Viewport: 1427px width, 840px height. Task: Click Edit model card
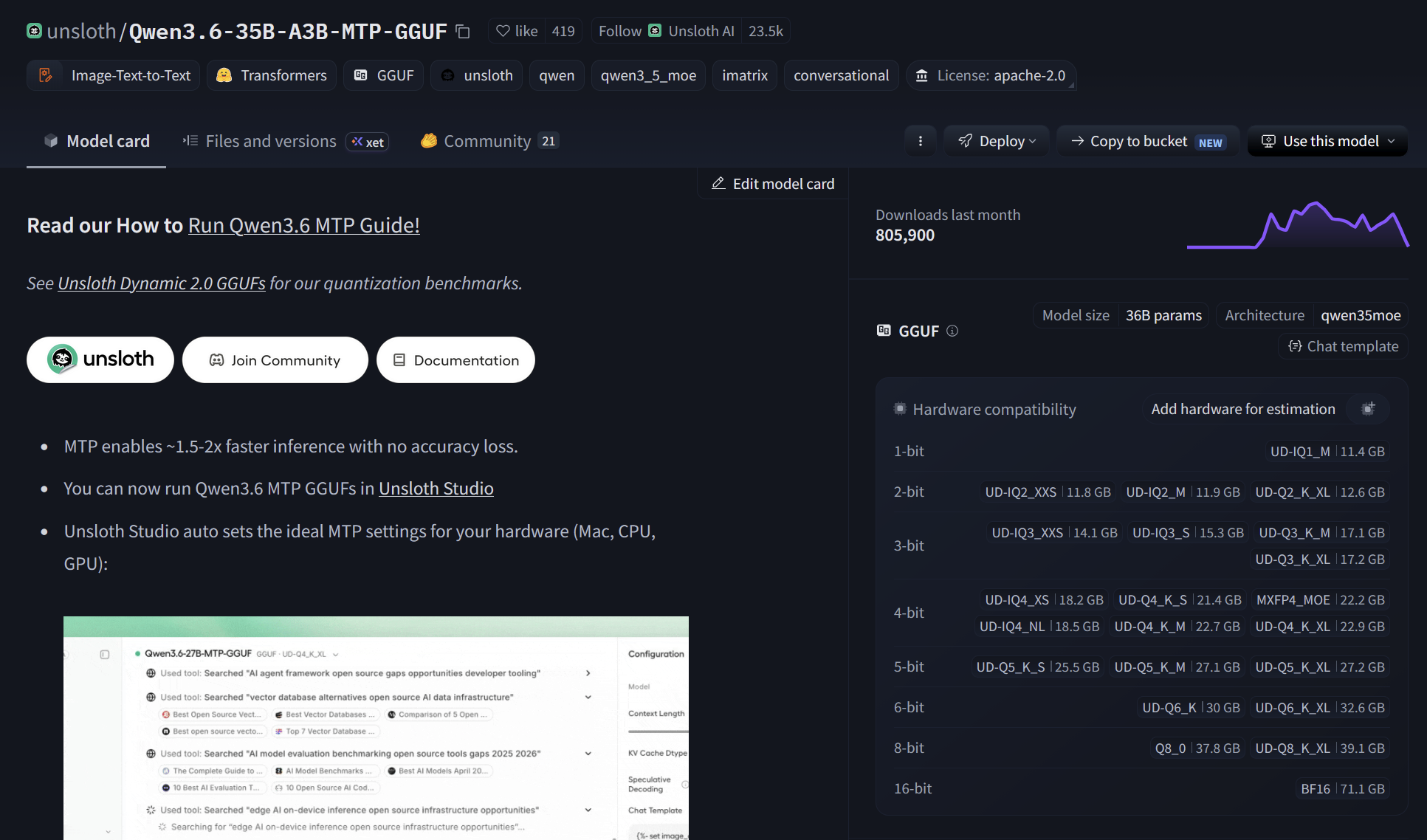point(773,183)
